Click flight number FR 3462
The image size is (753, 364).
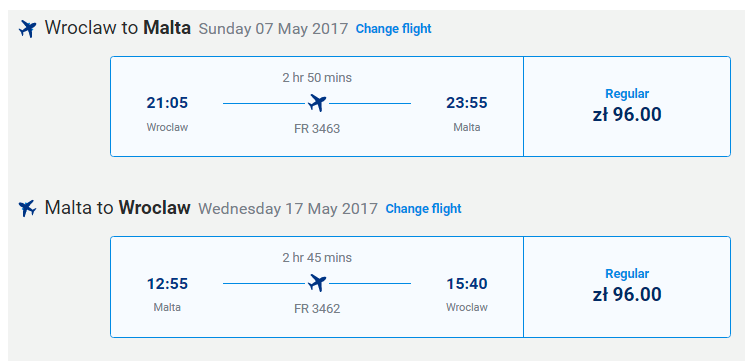(x=317, y=309)
